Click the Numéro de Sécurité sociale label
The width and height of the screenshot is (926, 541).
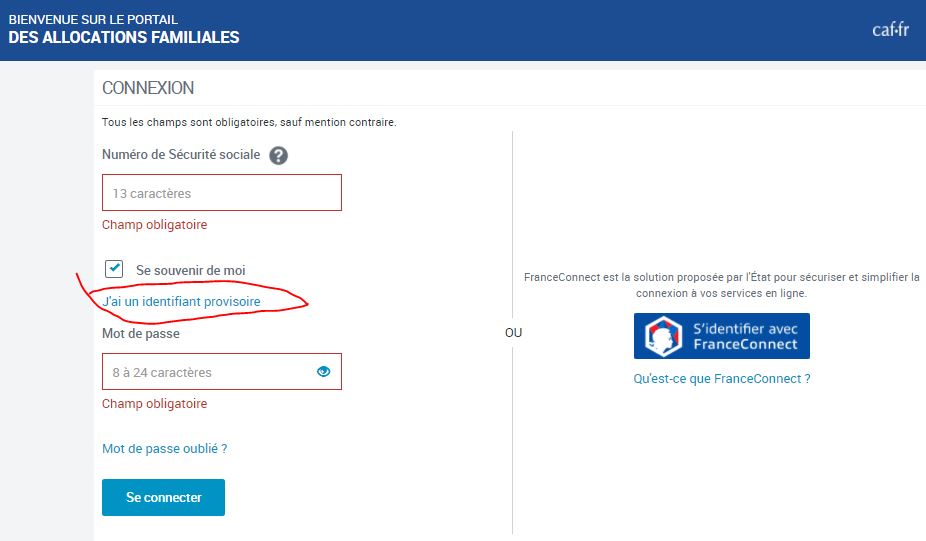pyautogui.click(x=181, y=155)
